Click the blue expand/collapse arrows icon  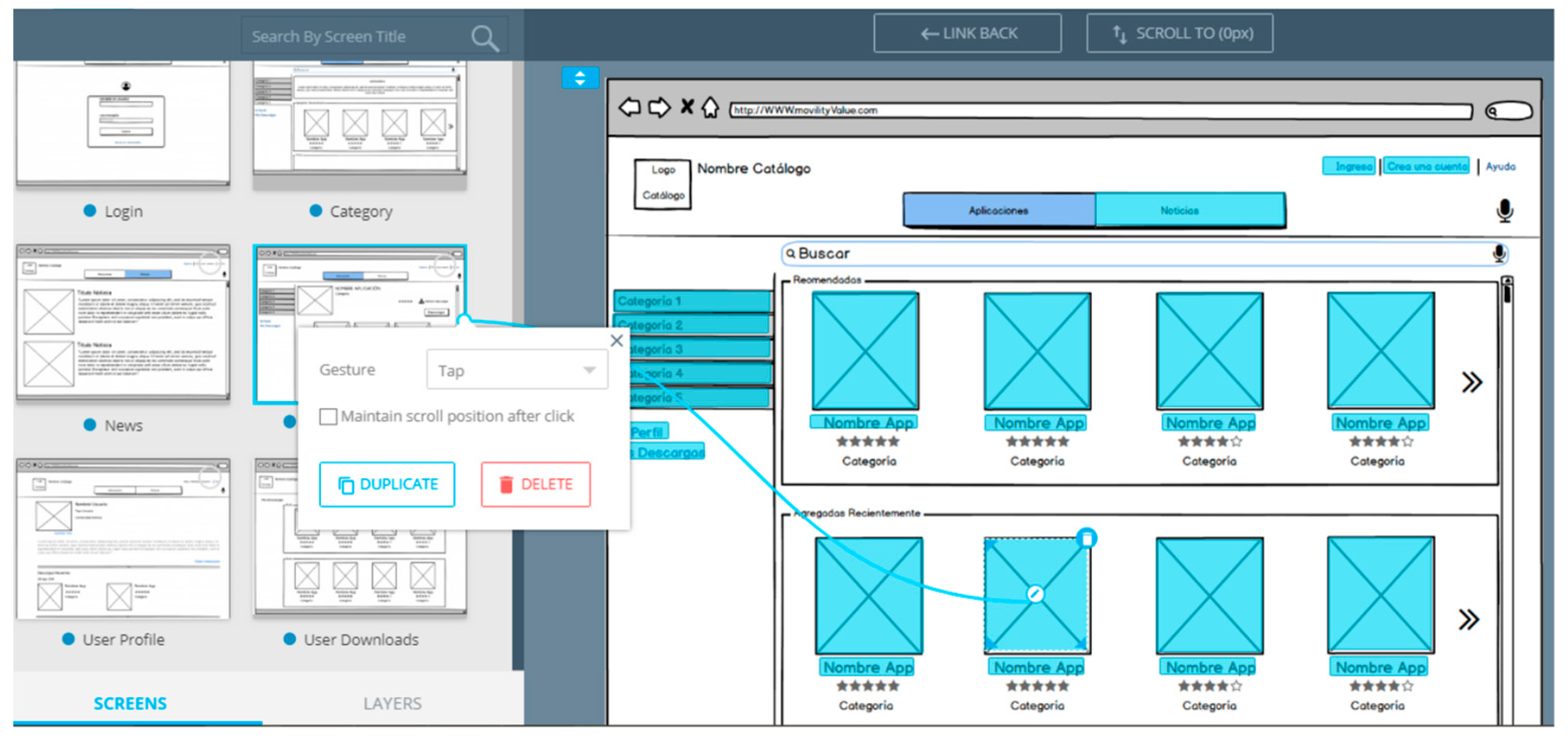(x=579, y=78)
